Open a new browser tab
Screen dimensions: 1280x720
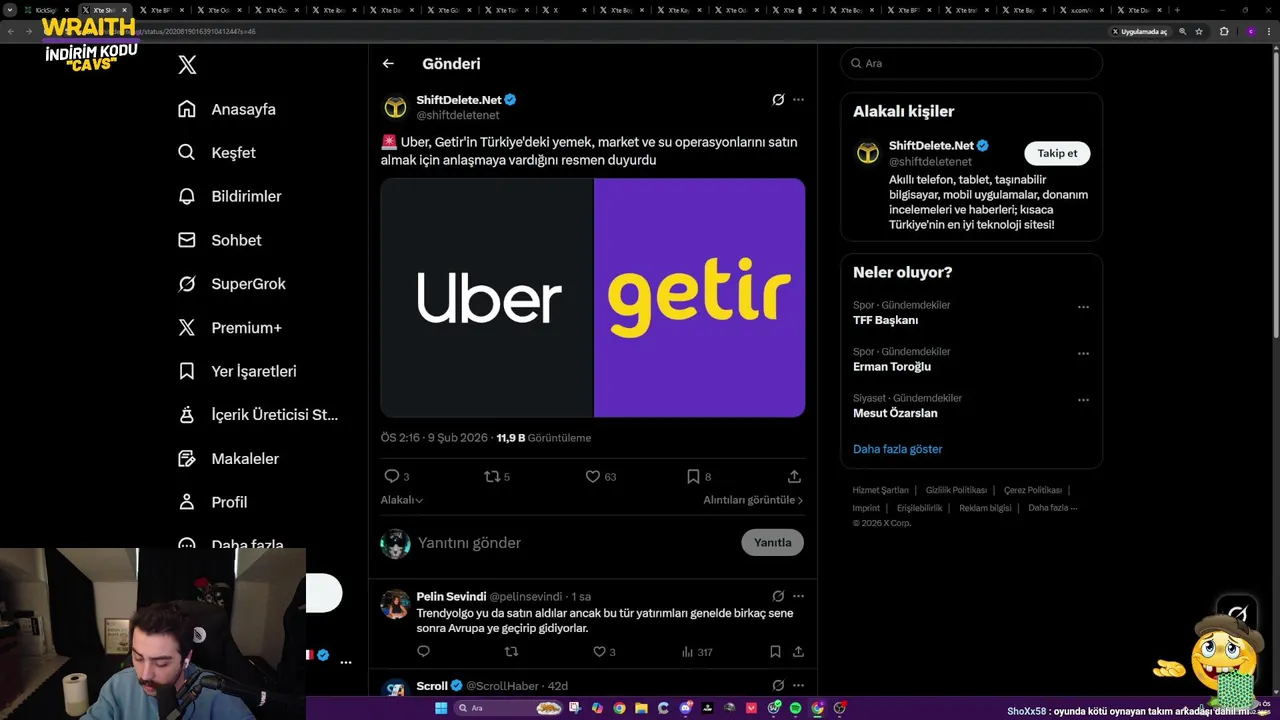(1176, 10)
